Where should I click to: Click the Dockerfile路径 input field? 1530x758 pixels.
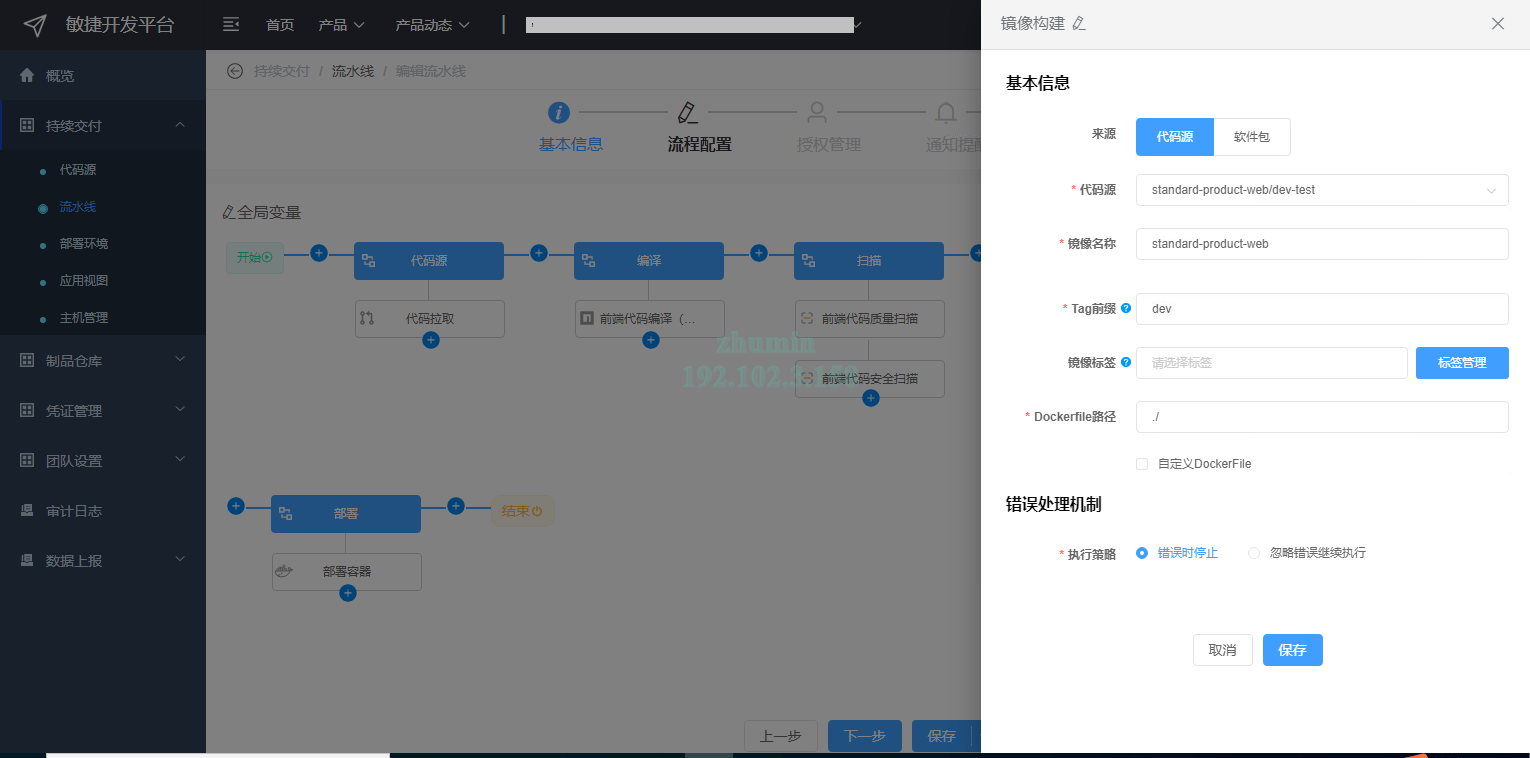point(1322,417)
